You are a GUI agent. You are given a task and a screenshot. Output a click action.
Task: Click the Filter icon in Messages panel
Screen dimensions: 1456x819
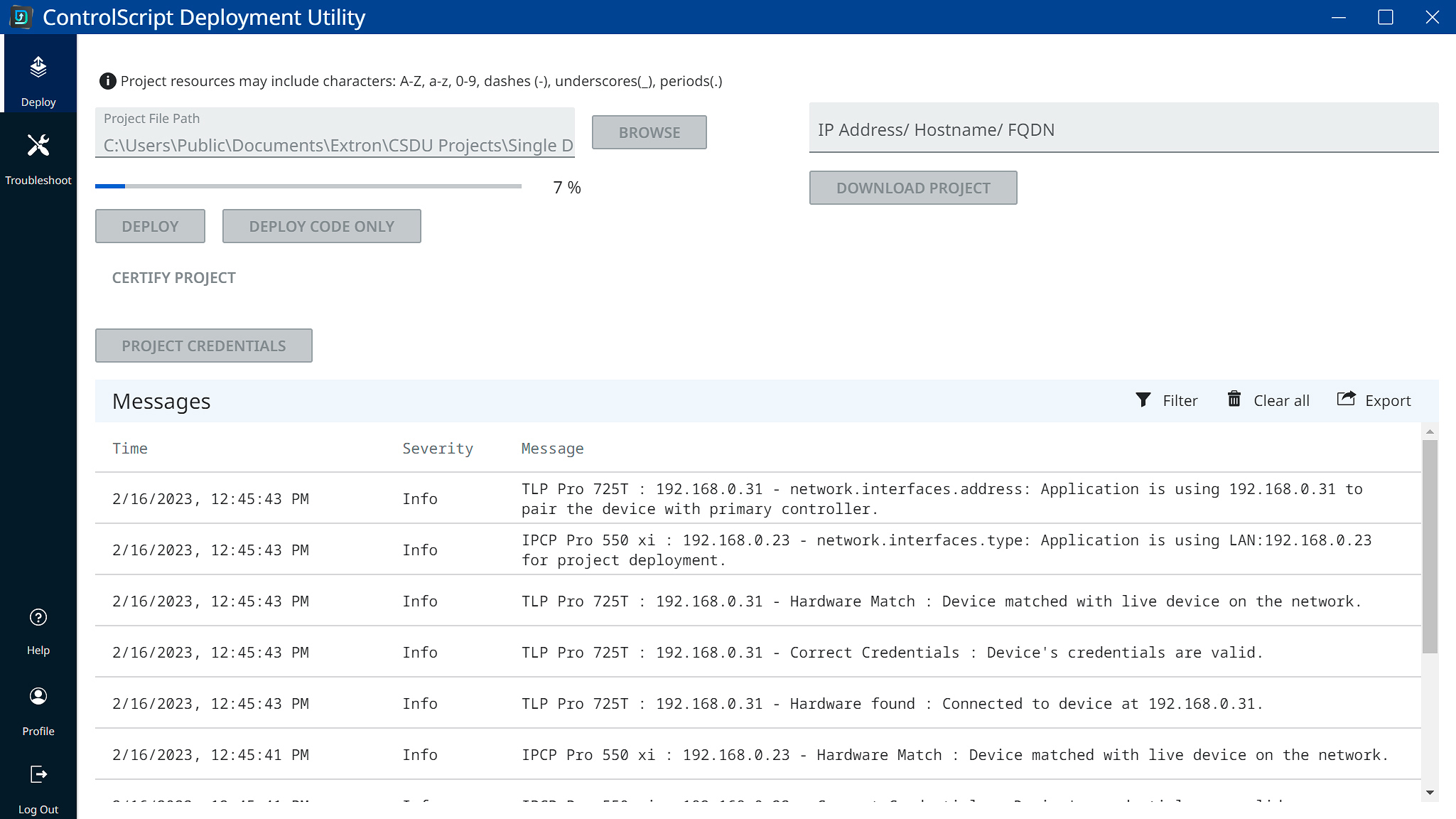[1143, 399]
